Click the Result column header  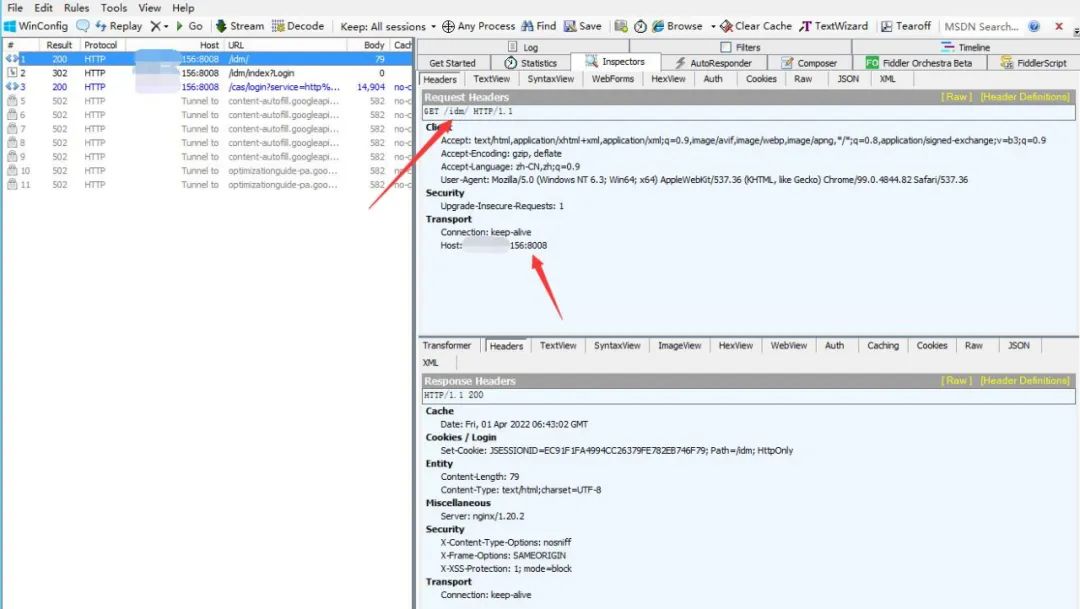click(59, 45)
